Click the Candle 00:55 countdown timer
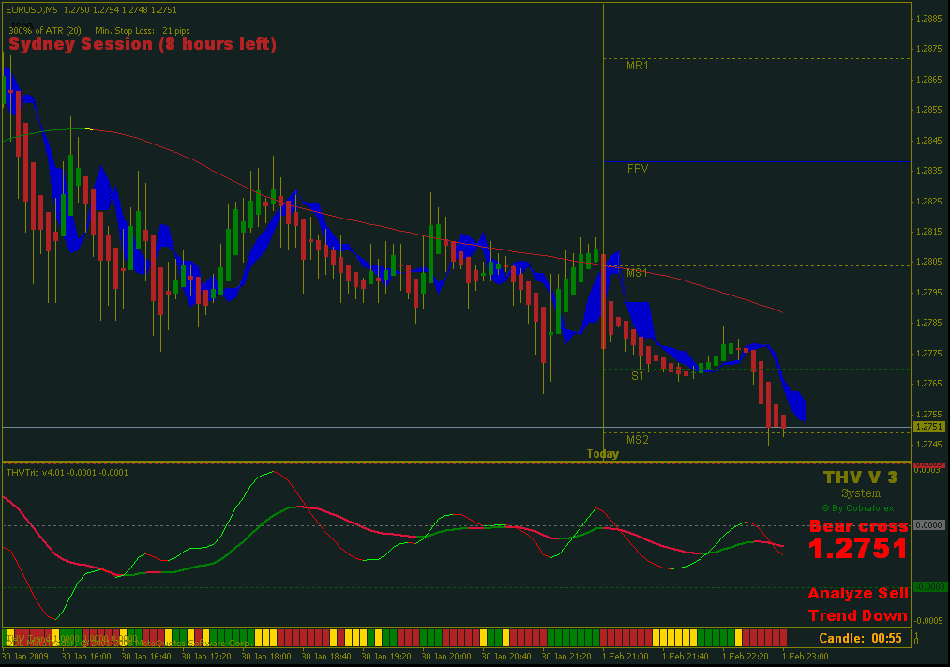This screenshot has width=950, height=667. coord(860,638)
